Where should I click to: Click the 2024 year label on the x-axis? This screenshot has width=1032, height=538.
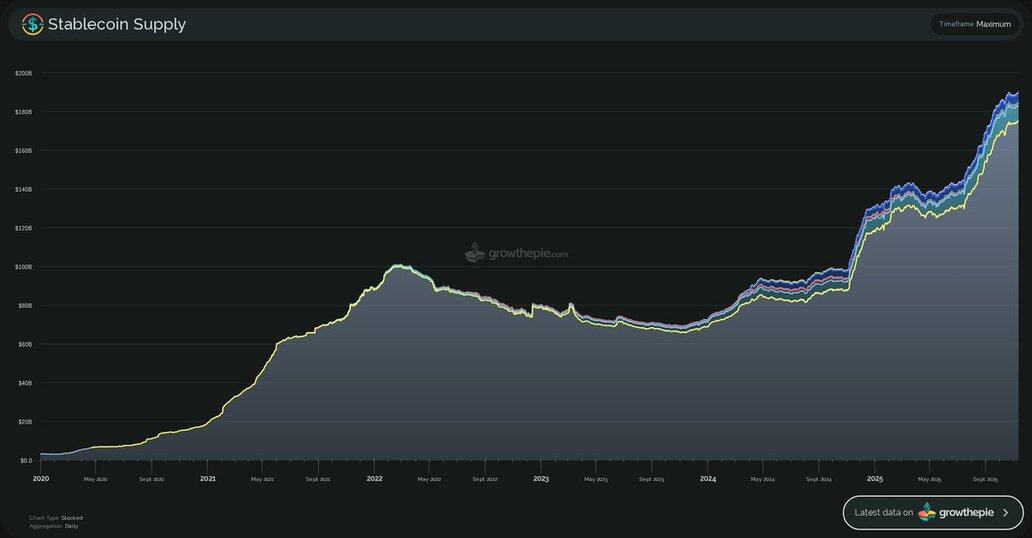(x=708, y=479)
